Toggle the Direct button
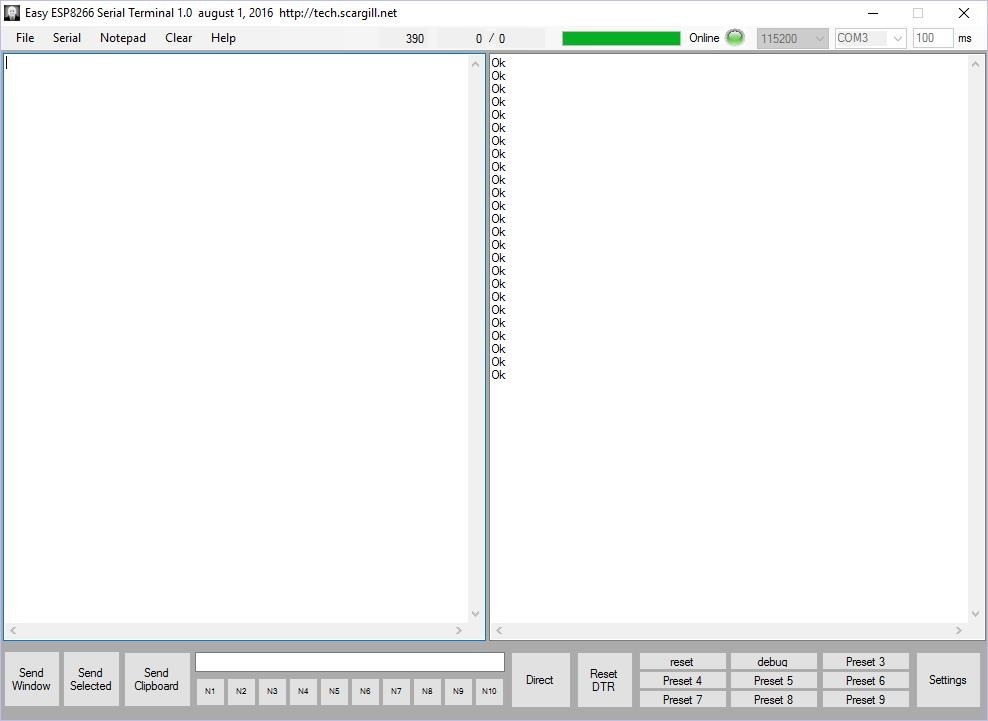This screenshot has width=988, height=721. (x=539, y=680)
